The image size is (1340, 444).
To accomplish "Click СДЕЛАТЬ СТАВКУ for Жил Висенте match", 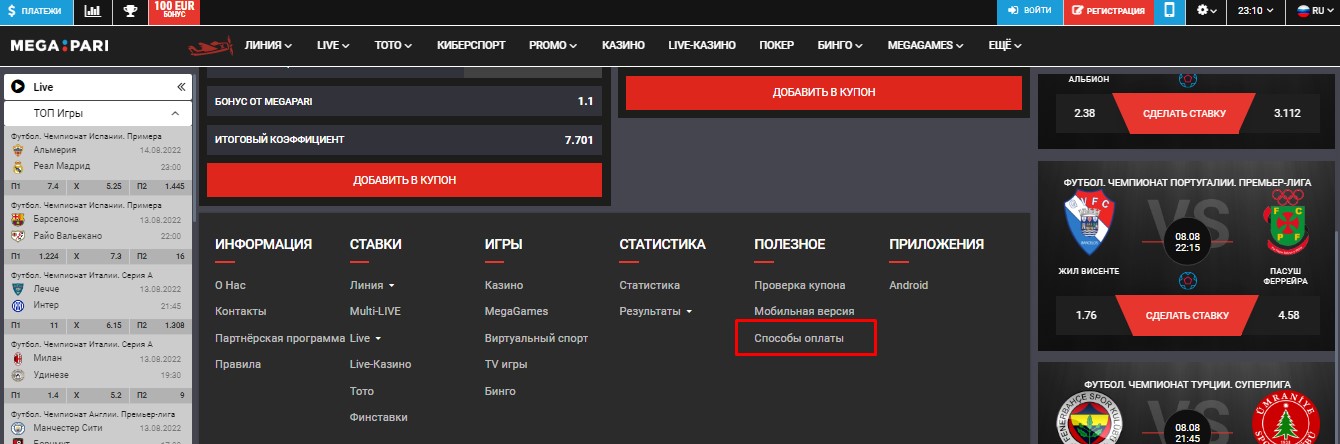I will 1188,316.
